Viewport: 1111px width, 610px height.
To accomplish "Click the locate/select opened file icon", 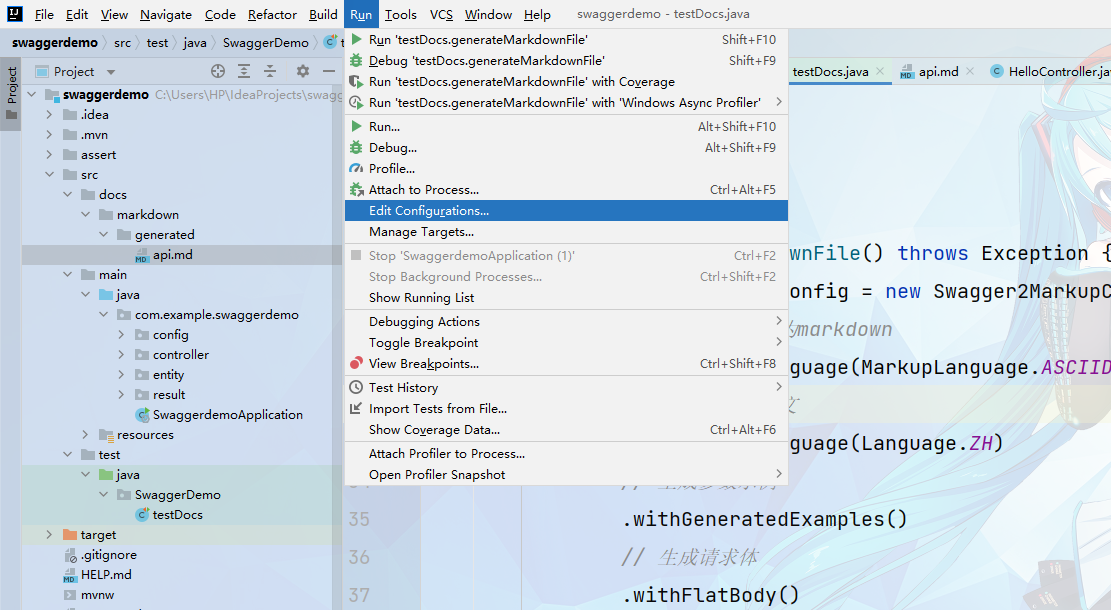I will click(218, 71).
